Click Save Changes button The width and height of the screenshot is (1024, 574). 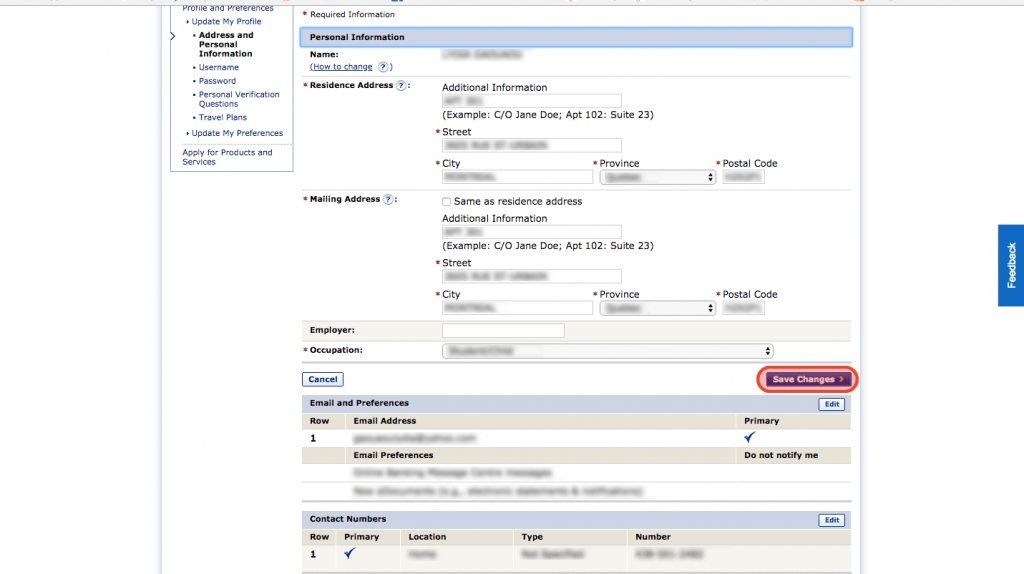coord(808,379)
